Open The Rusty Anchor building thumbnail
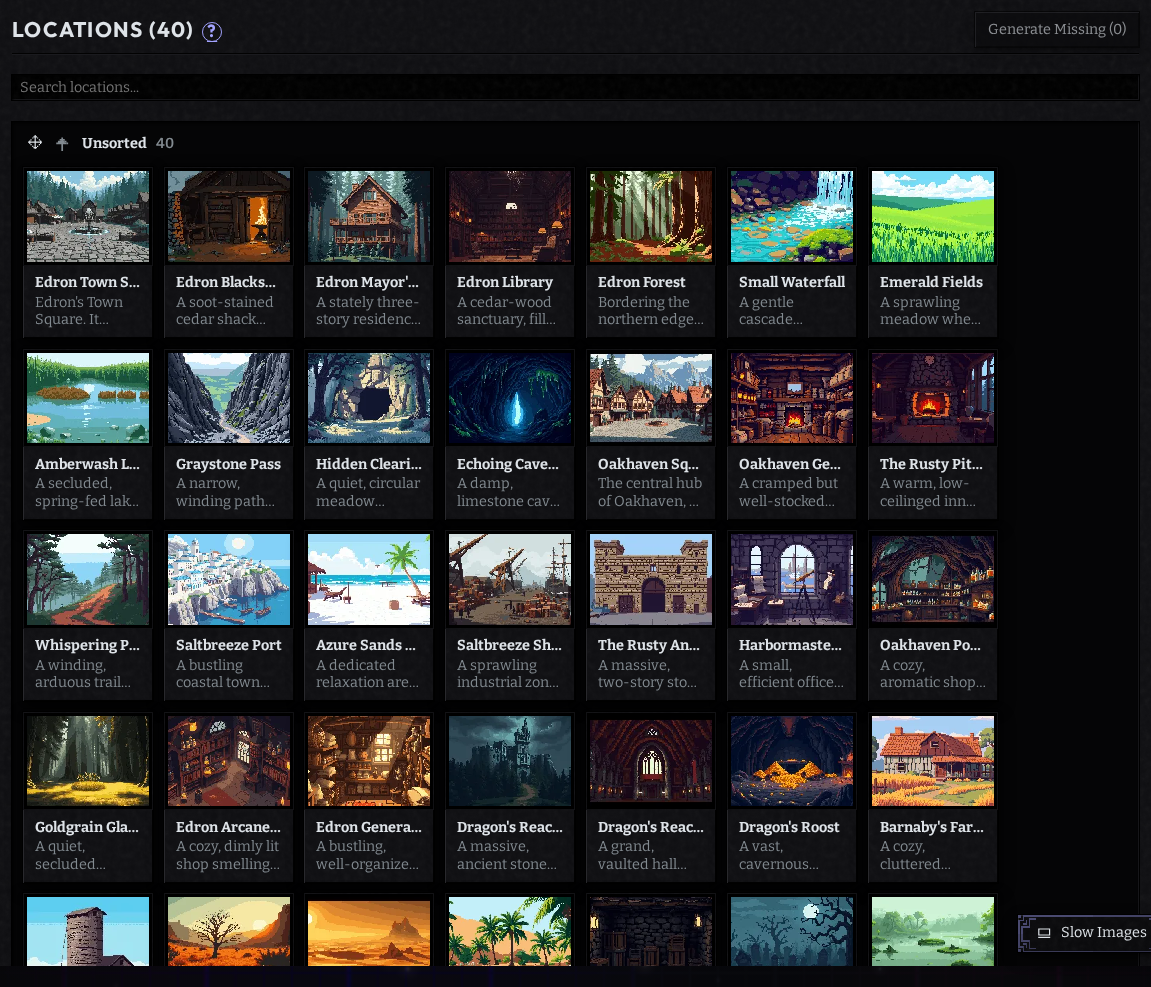The image size is (1151, 987). point(651,580)
